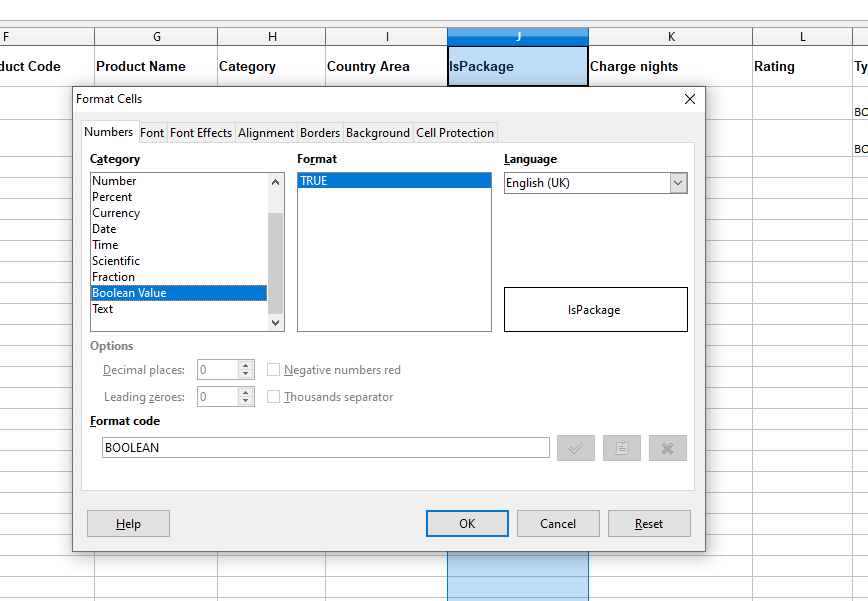Image resolution: width=868 pixels, height=601 pixels.
Task: Select Percent in the Category list
Action: [179, 197]
